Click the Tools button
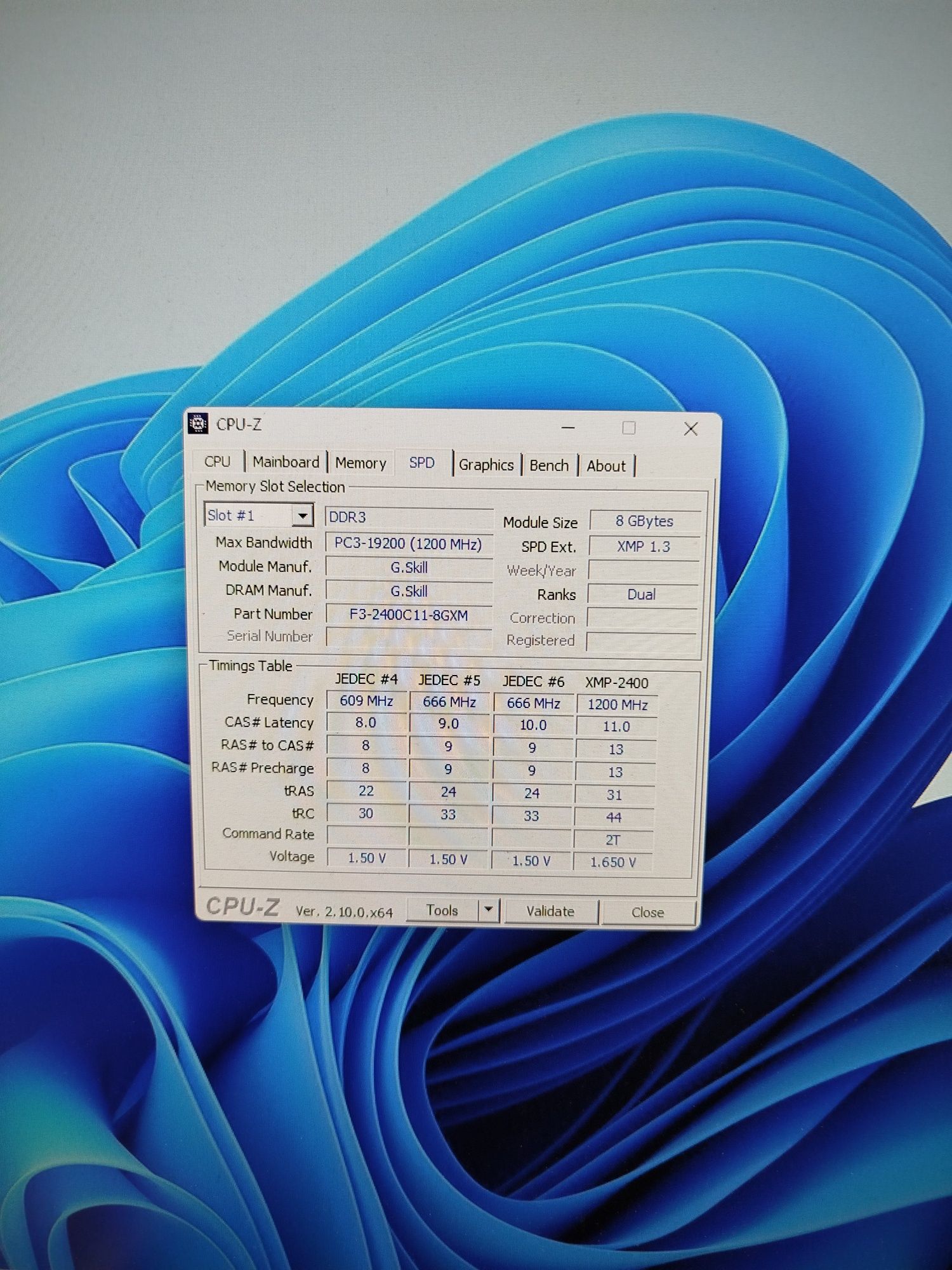This screenshot has width=952, height=1270. pos(442,910)
